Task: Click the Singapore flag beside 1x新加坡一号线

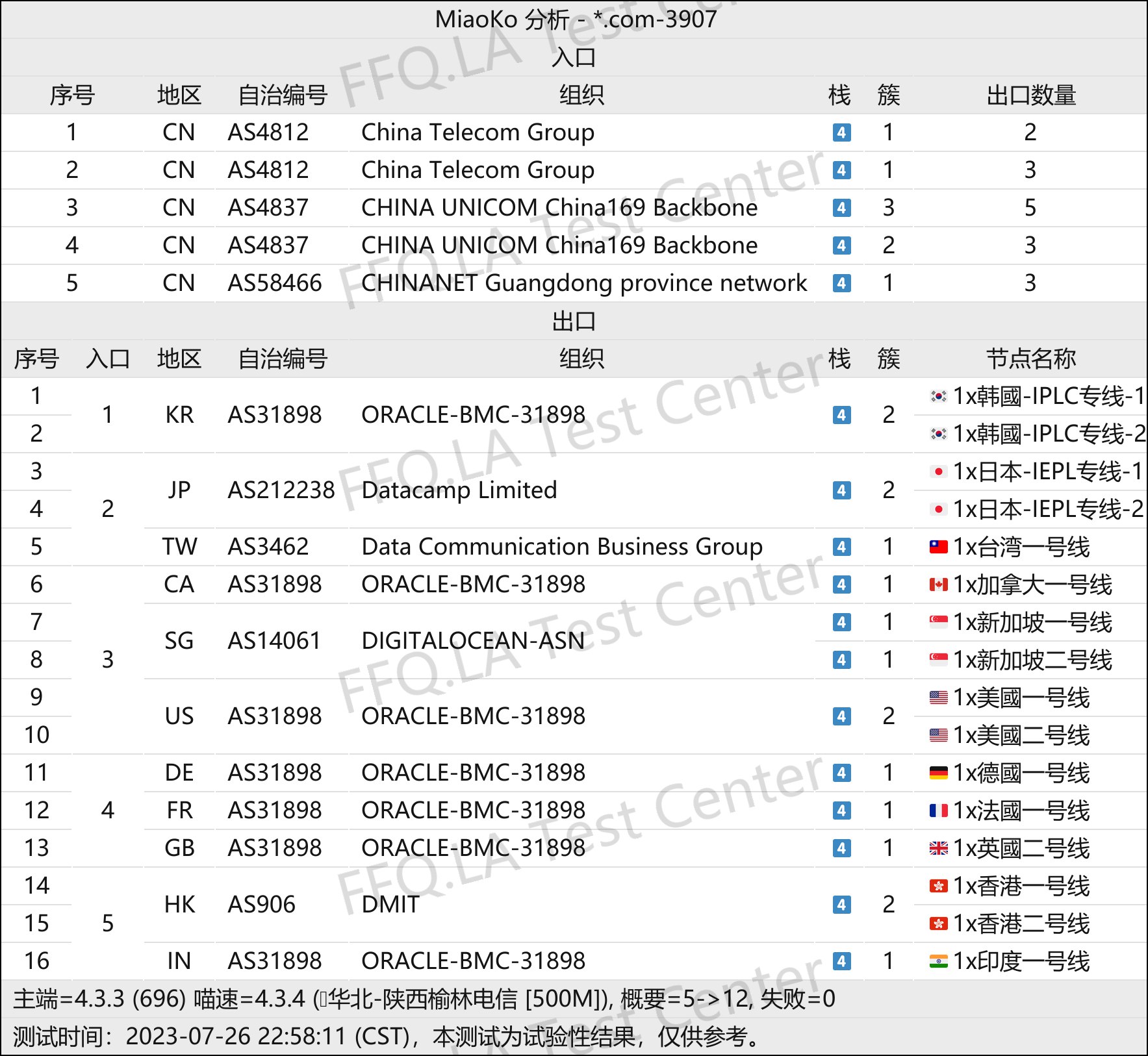Action: [938, 622]
